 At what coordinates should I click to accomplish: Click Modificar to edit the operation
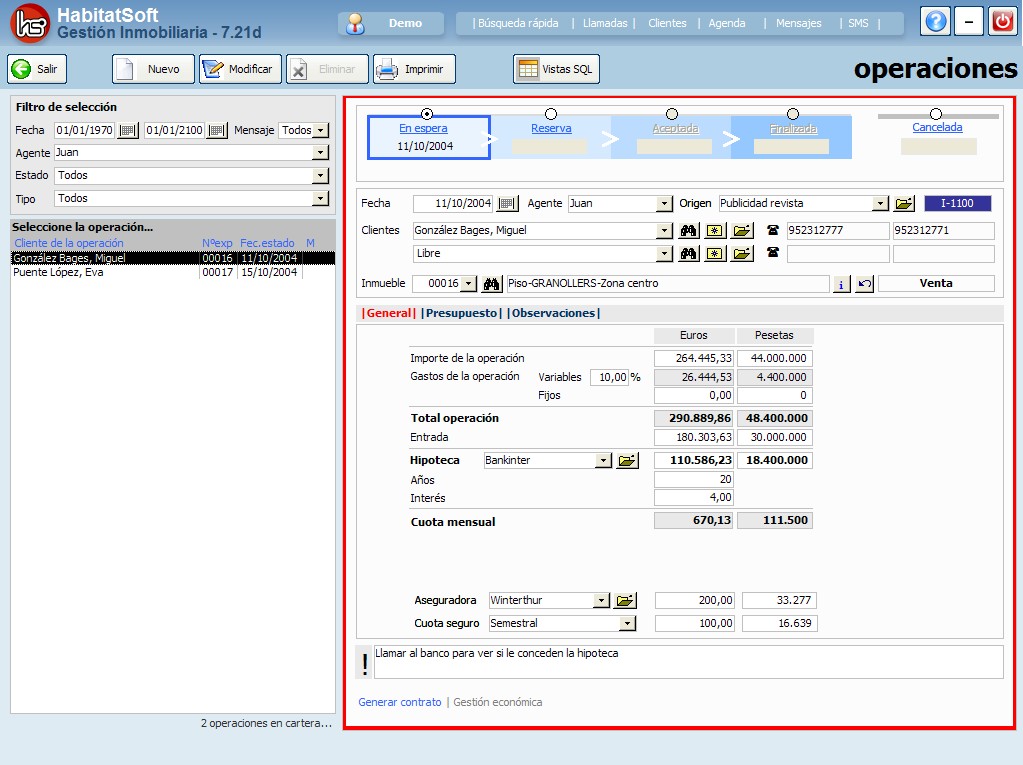click(x=240, y=69)
